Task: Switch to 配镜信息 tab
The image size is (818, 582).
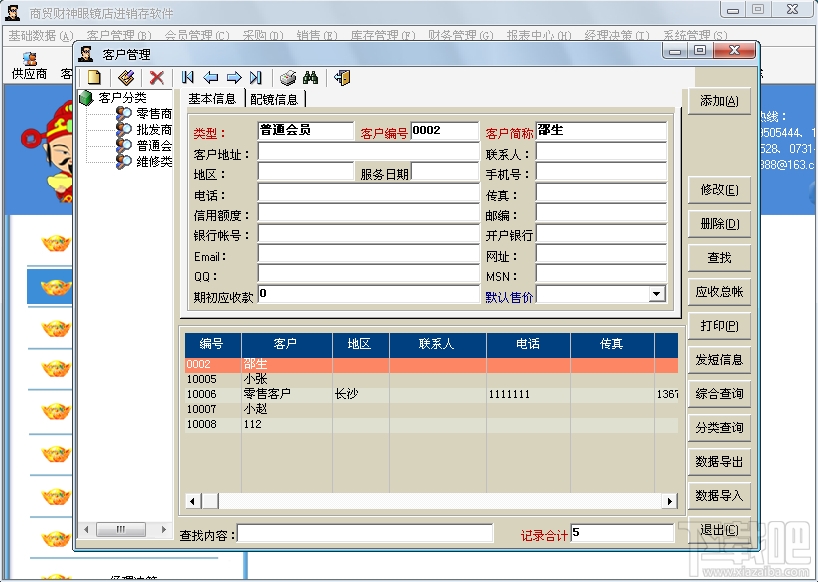Action: 274,99
